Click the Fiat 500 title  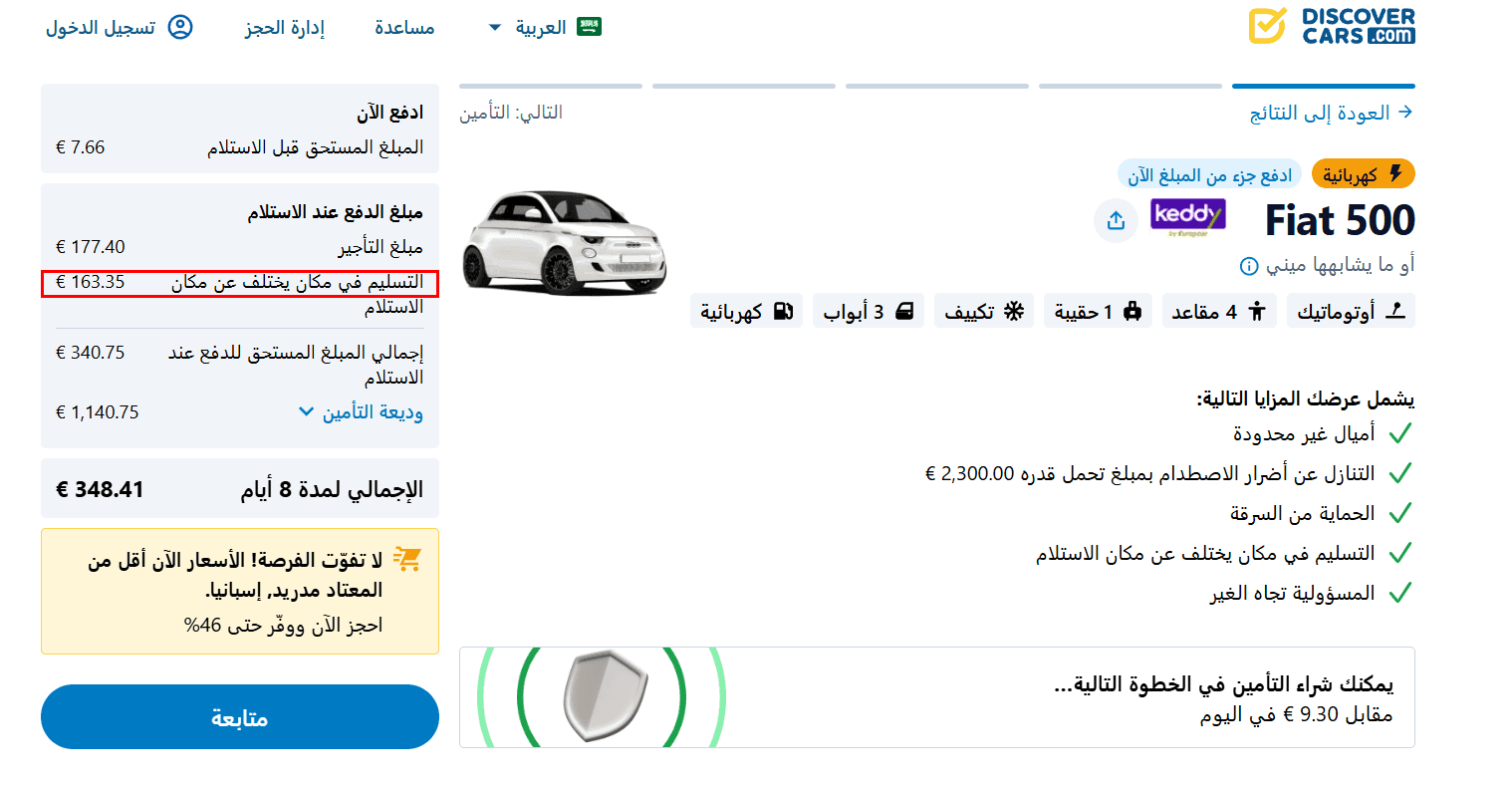point(1340,220)
